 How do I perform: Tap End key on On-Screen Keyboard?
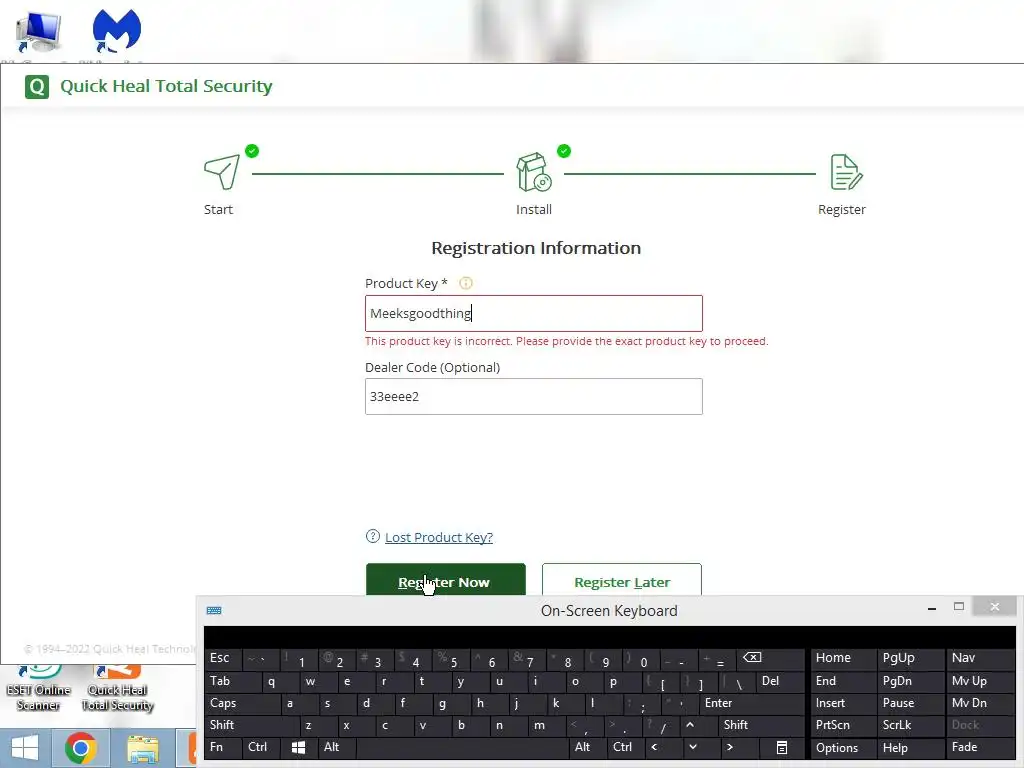tap(843, 681)
